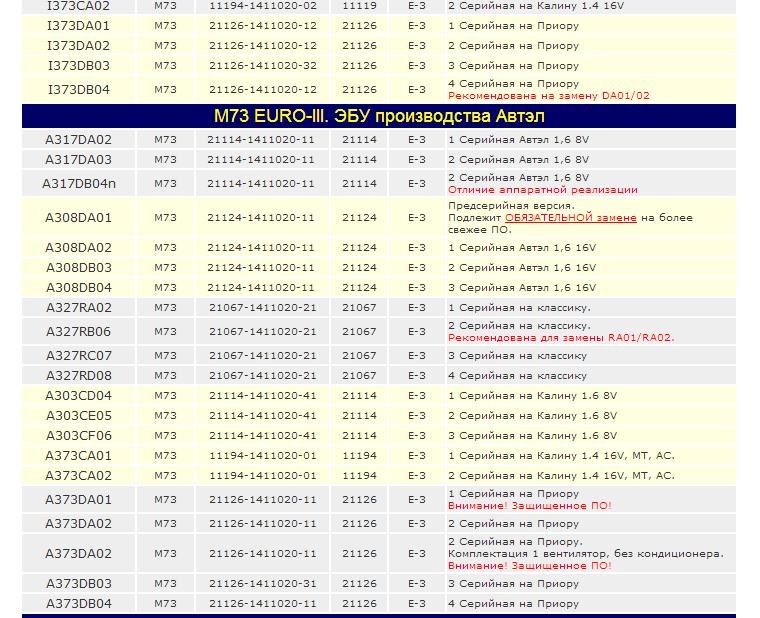Click '3 Серийная на Калину 1.6 8V' description
The image size is (760, 618).
point(532,435)
